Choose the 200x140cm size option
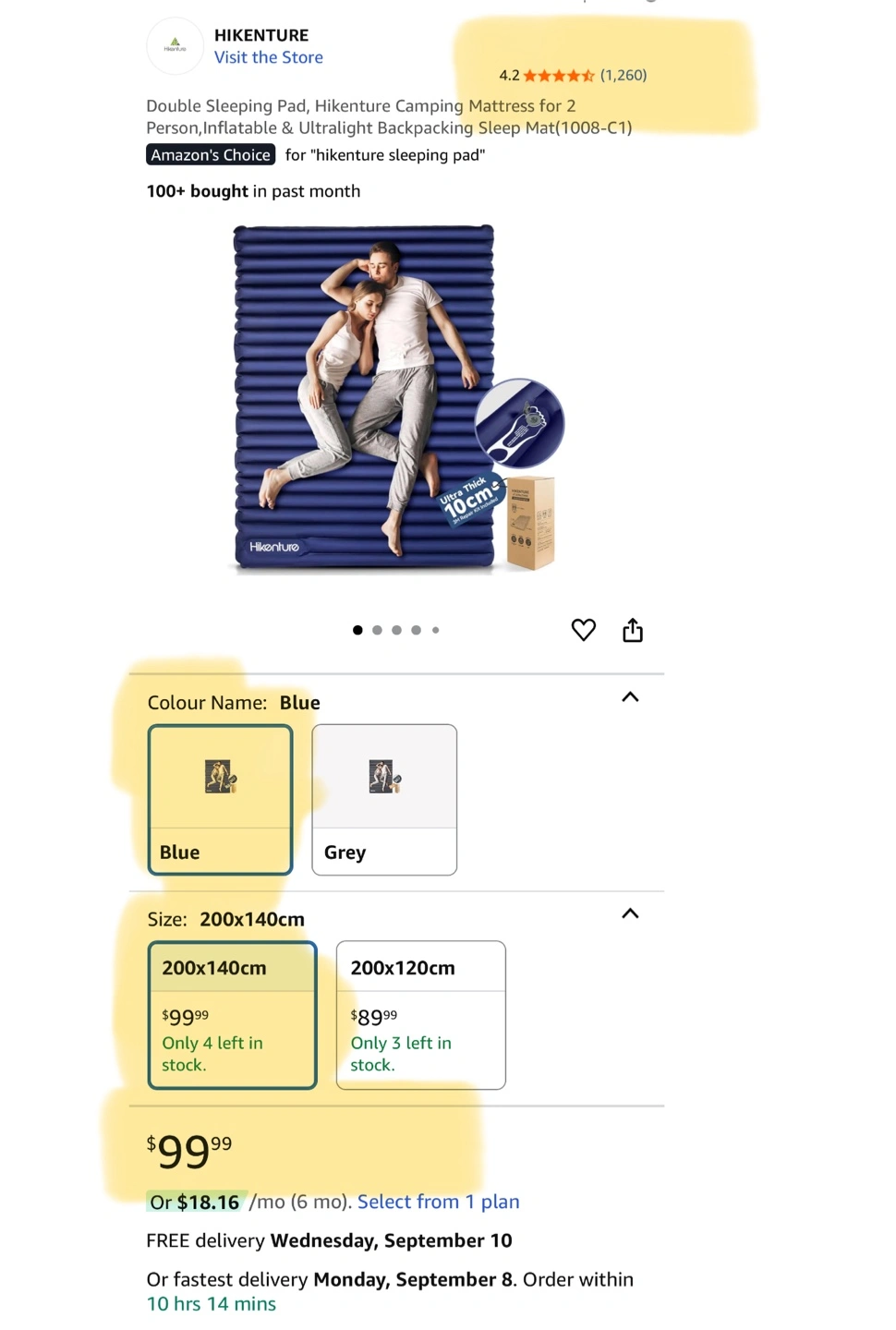 tap(233, 1015)
